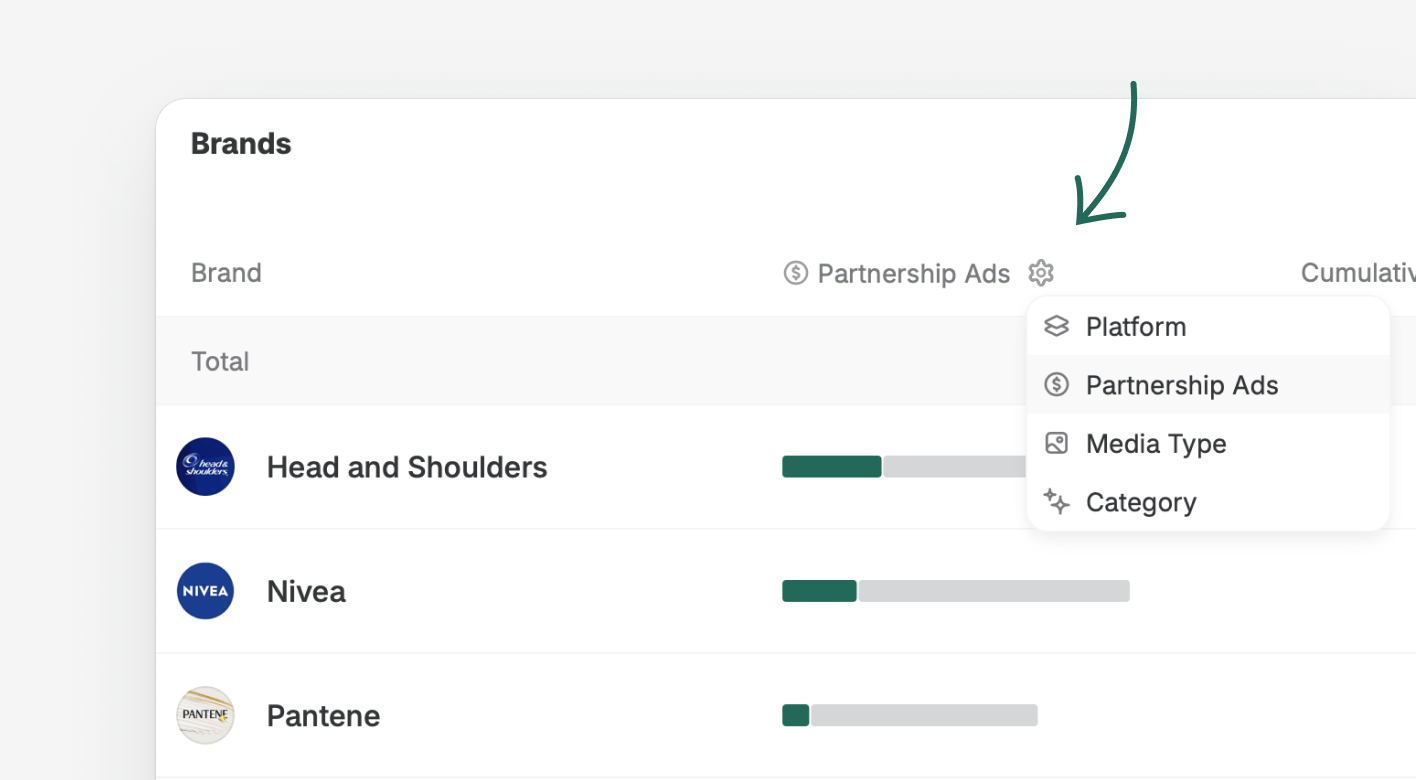Open the Nivea brand row

click(x=306, y=591)
